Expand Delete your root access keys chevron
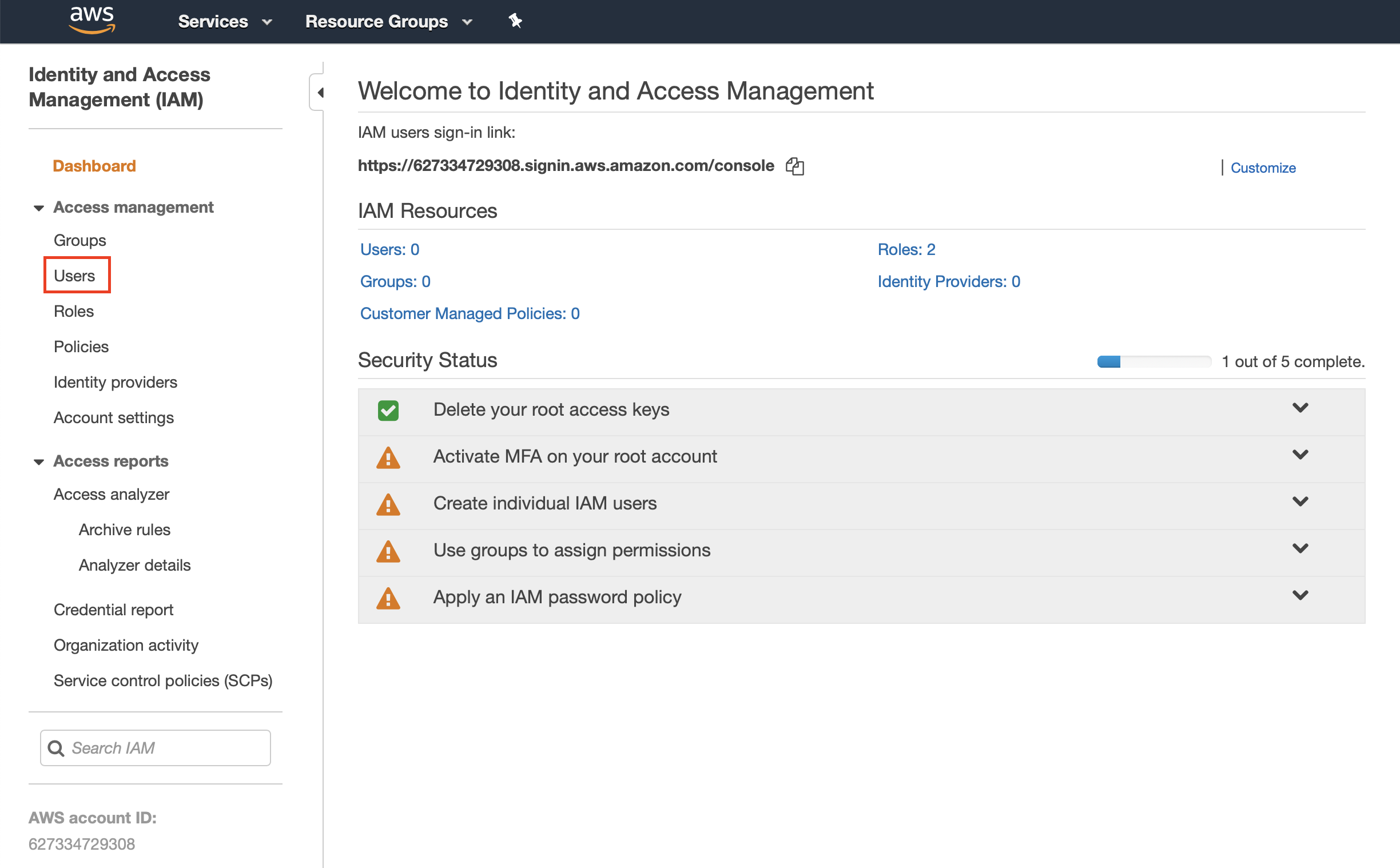 pyautogui.click(x=1300, y=408)
